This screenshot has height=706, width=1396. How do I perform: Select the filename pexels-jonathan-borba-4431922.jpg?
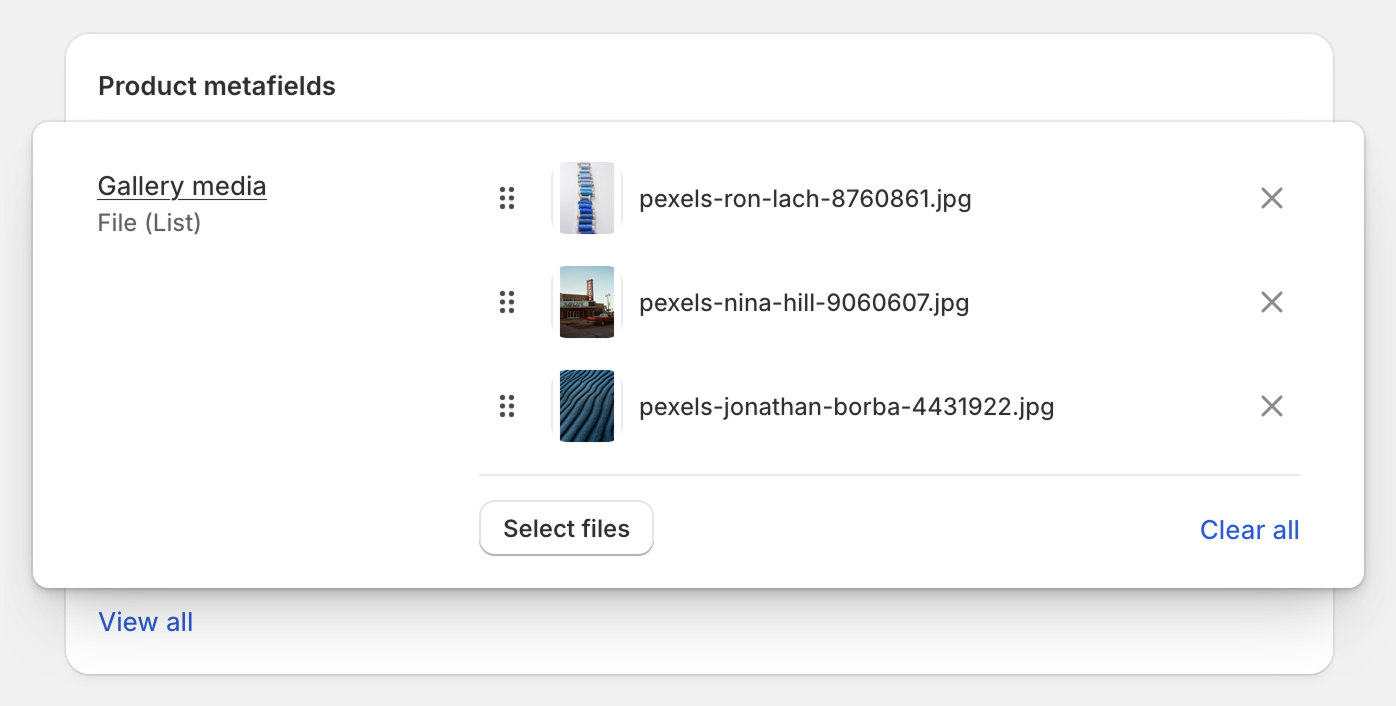click(846, 406)
